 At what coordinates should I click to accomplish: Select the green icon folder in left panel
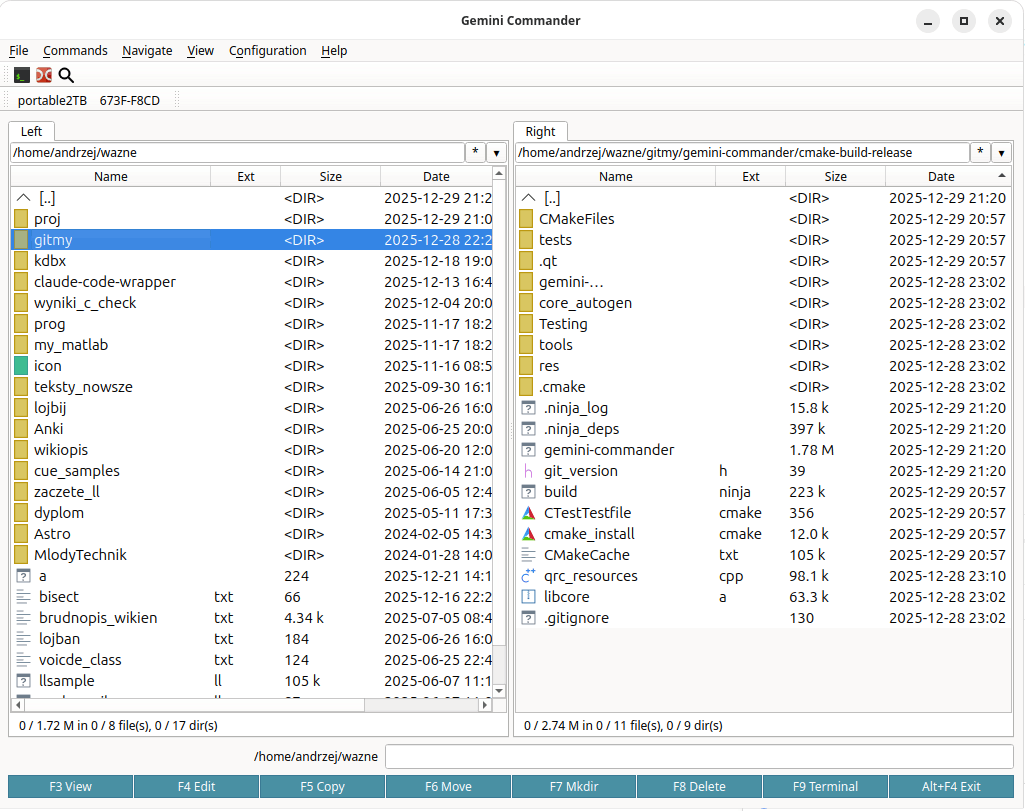click(22, 366)
